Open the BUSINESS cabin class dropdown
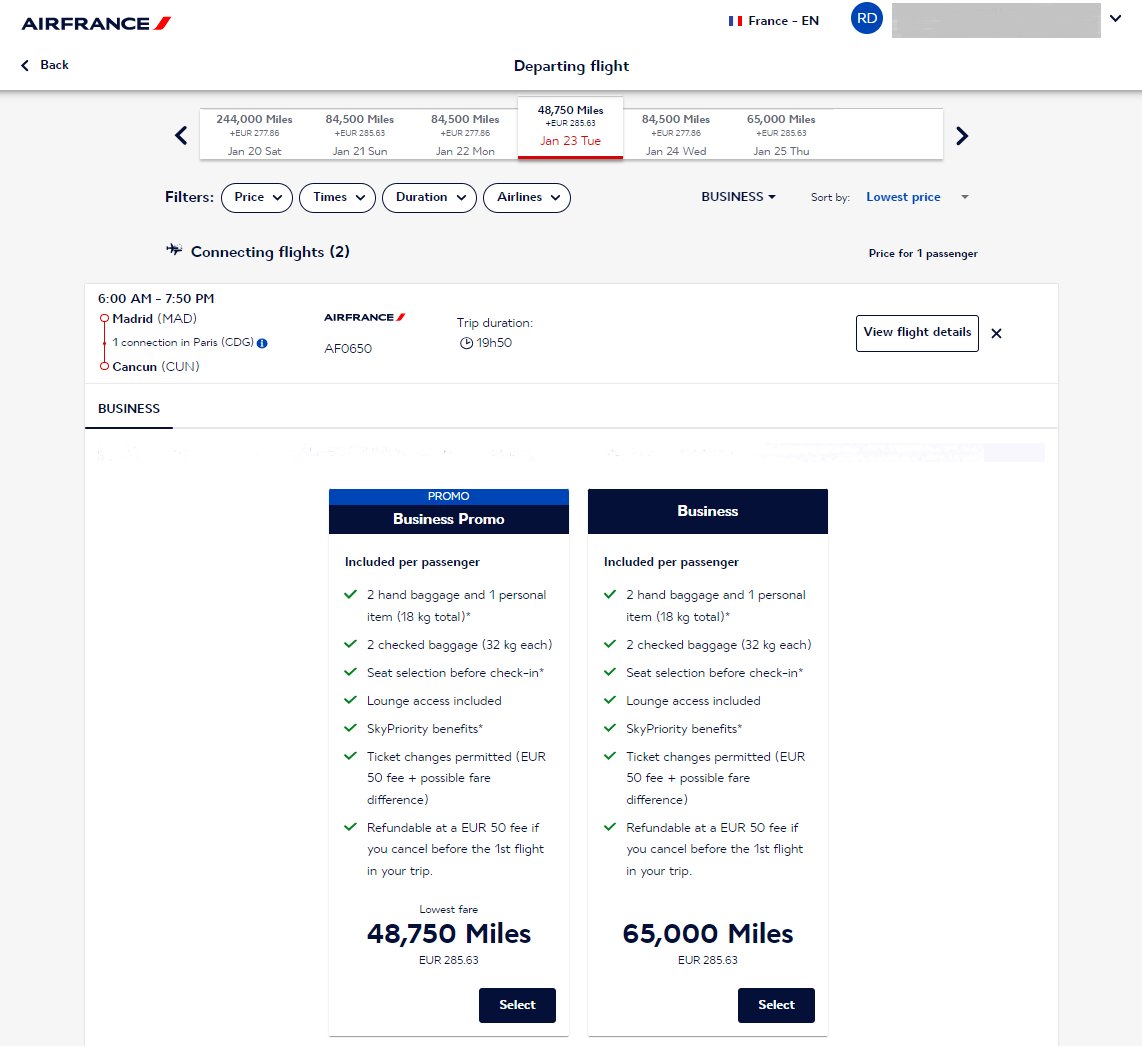This screenshot has height=1046, width=1142. (739, 197)
